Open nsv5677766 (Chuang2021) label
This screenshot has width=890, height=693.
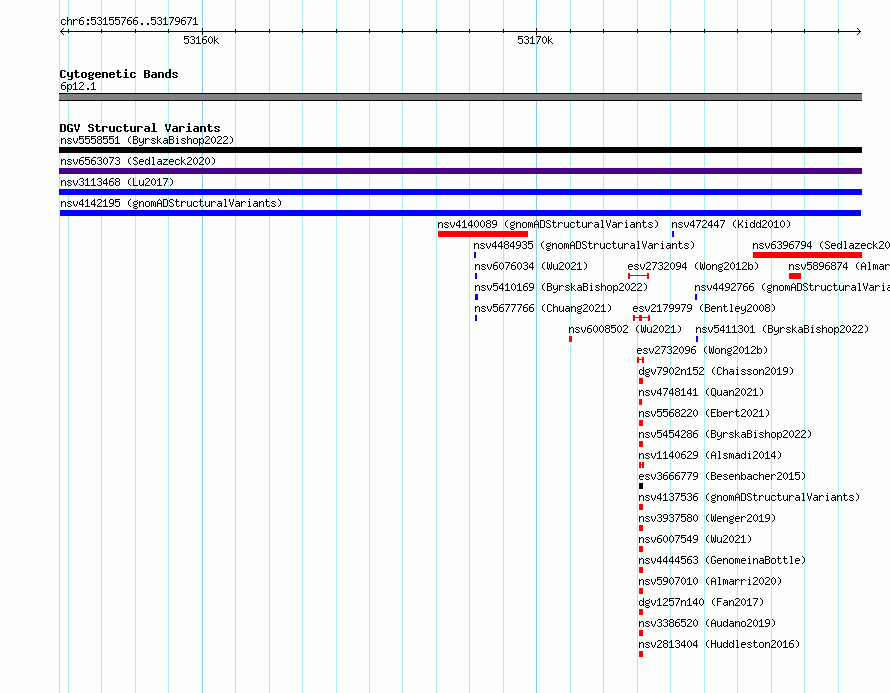(543, 308)
